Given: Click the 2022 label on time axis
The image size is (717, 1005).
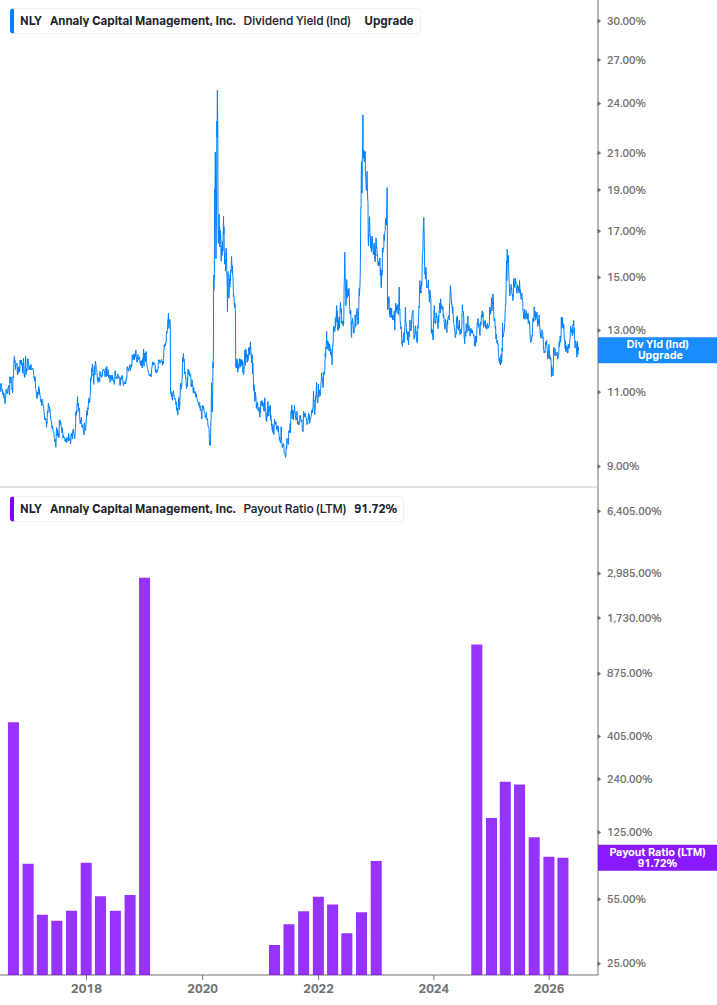Looking at the screenshot, I should point(318,988).
